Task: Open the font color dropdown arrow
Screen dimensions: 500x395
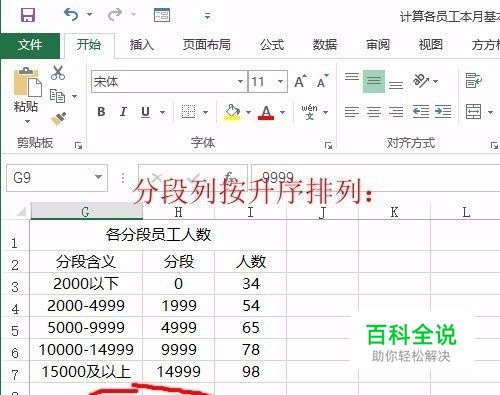Action: pyautogui.click(x=283, y=112)
